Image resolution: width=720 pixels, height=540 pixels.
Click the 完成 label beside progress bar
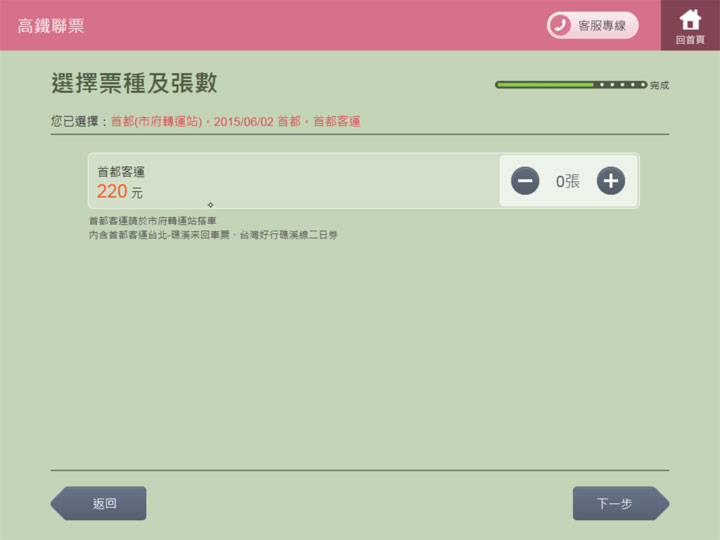(x=659, y=86)
